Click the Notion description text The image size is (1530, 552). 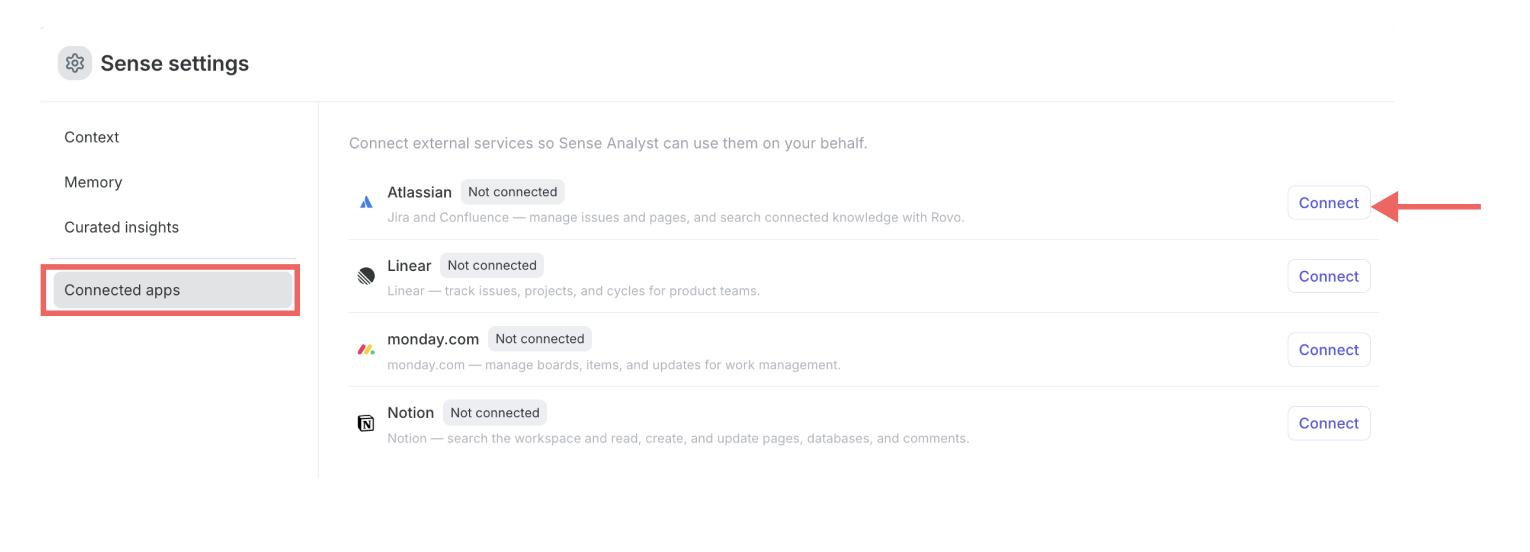[x=678, y=438]
